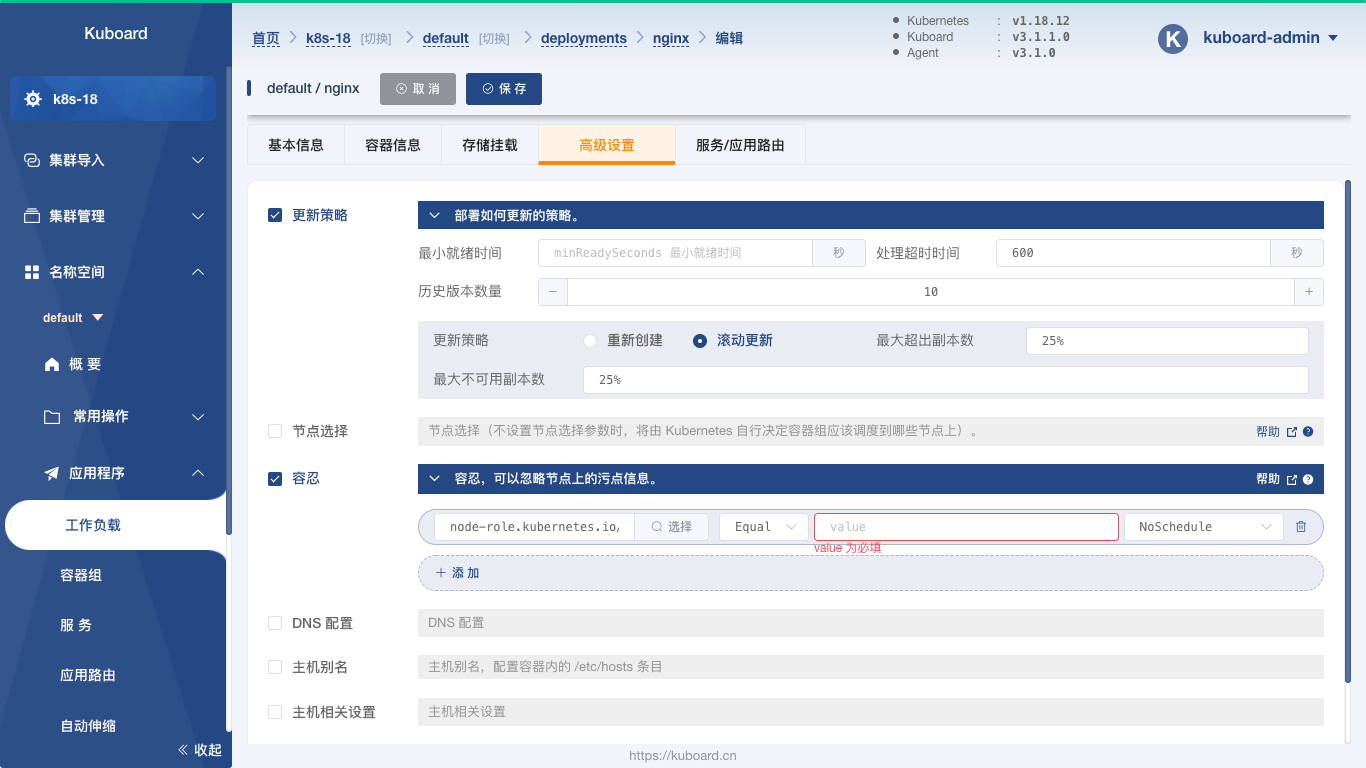Click the k8s-18 breadcrumb link
This screenshot has height=768, width=1366.
pos(328,38)
